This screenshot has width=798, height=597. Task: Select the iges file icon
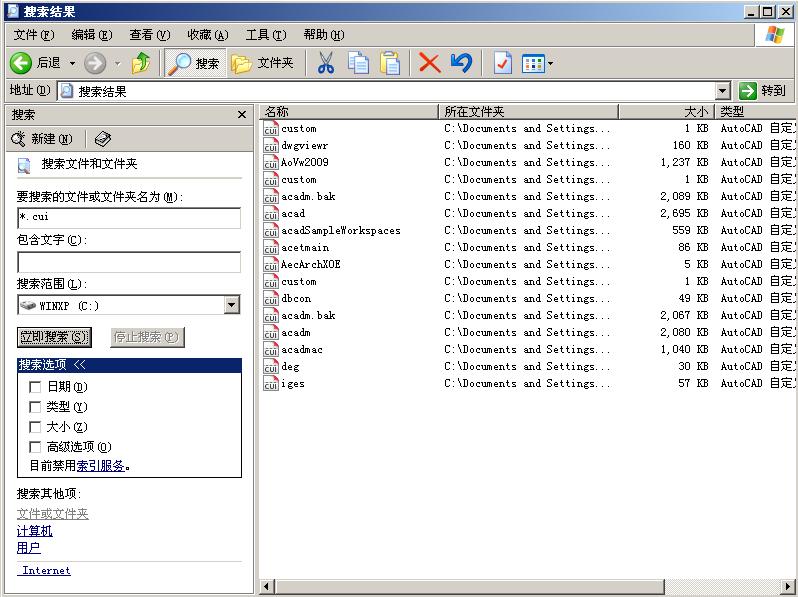271,384
